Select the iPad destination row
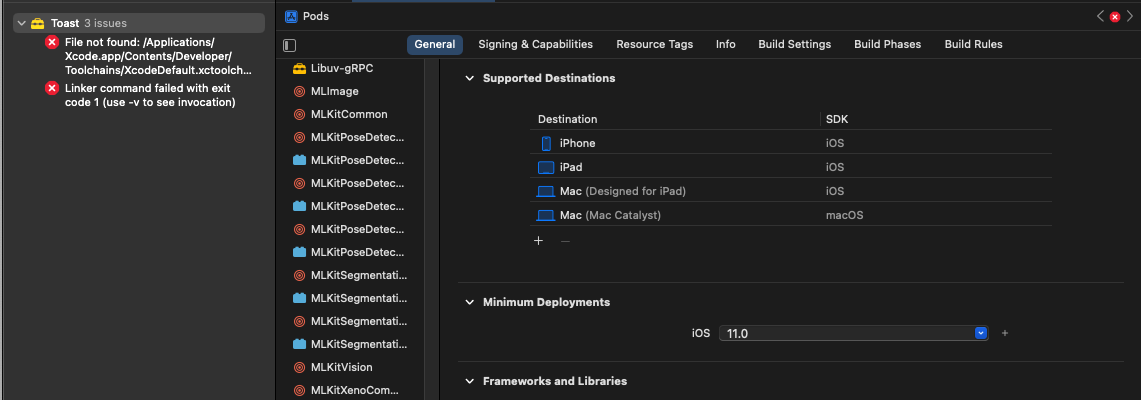Viewport: 1141px width, 400px height. 791,167
